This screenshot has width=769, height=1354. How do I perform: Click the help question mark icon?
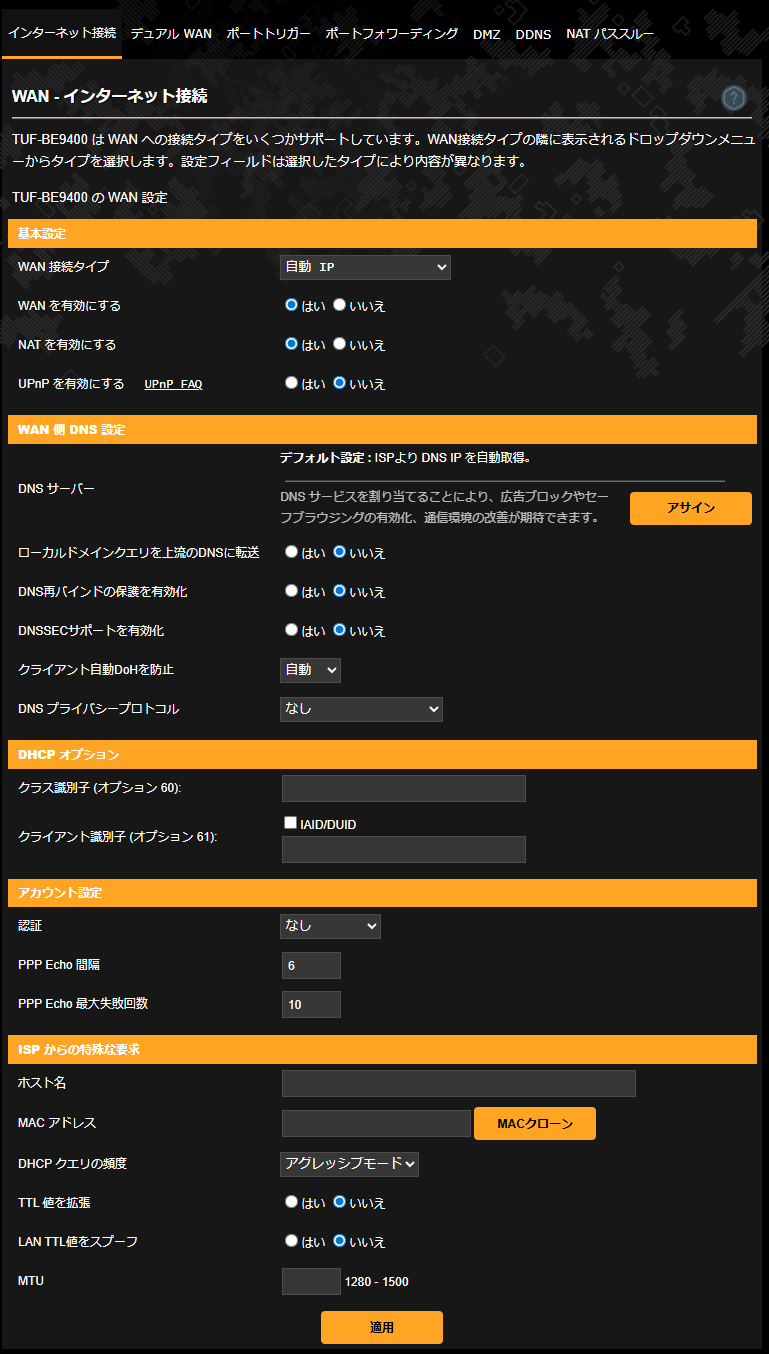(x=734, y=97)
